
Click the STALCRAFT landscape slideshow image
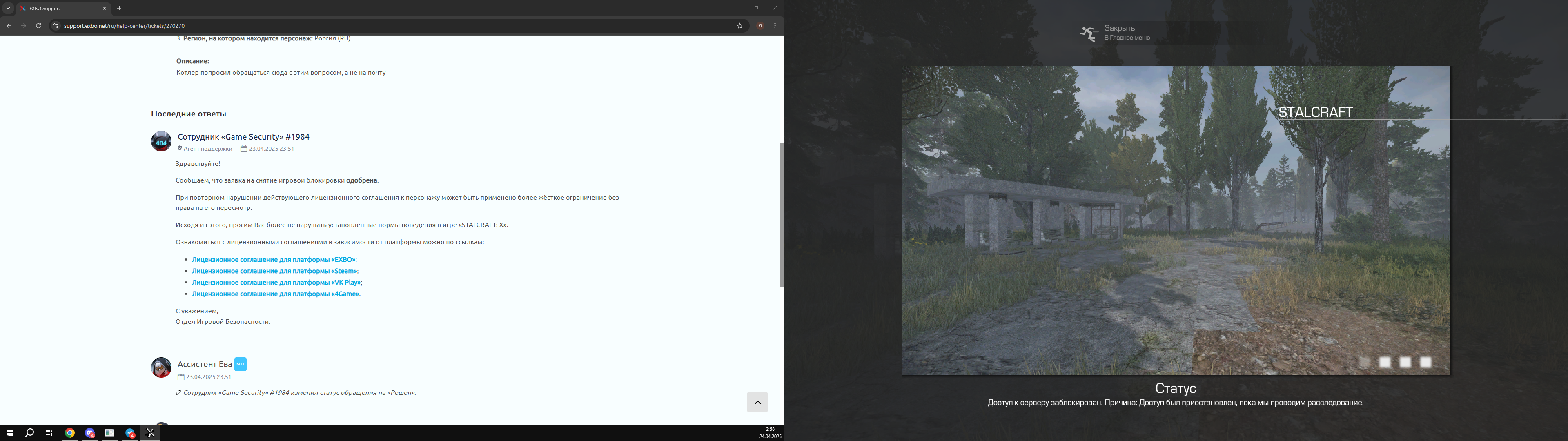coord(1176,220)
